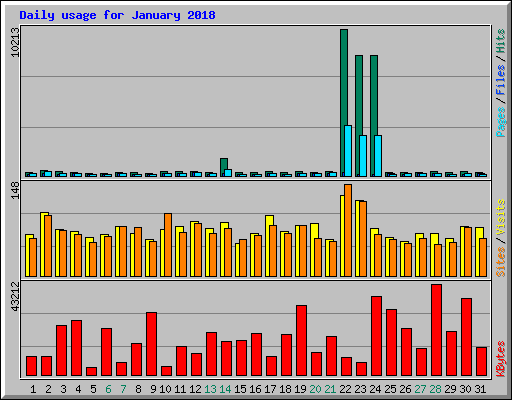Click the yellow Visits bar for day 2
This screenshot has width=512, height=400.
[x=42, y=244]
